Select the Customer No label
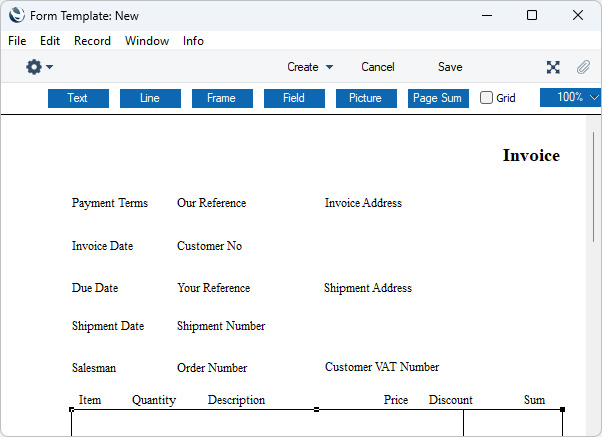602x437 pixels. (209, 246)
